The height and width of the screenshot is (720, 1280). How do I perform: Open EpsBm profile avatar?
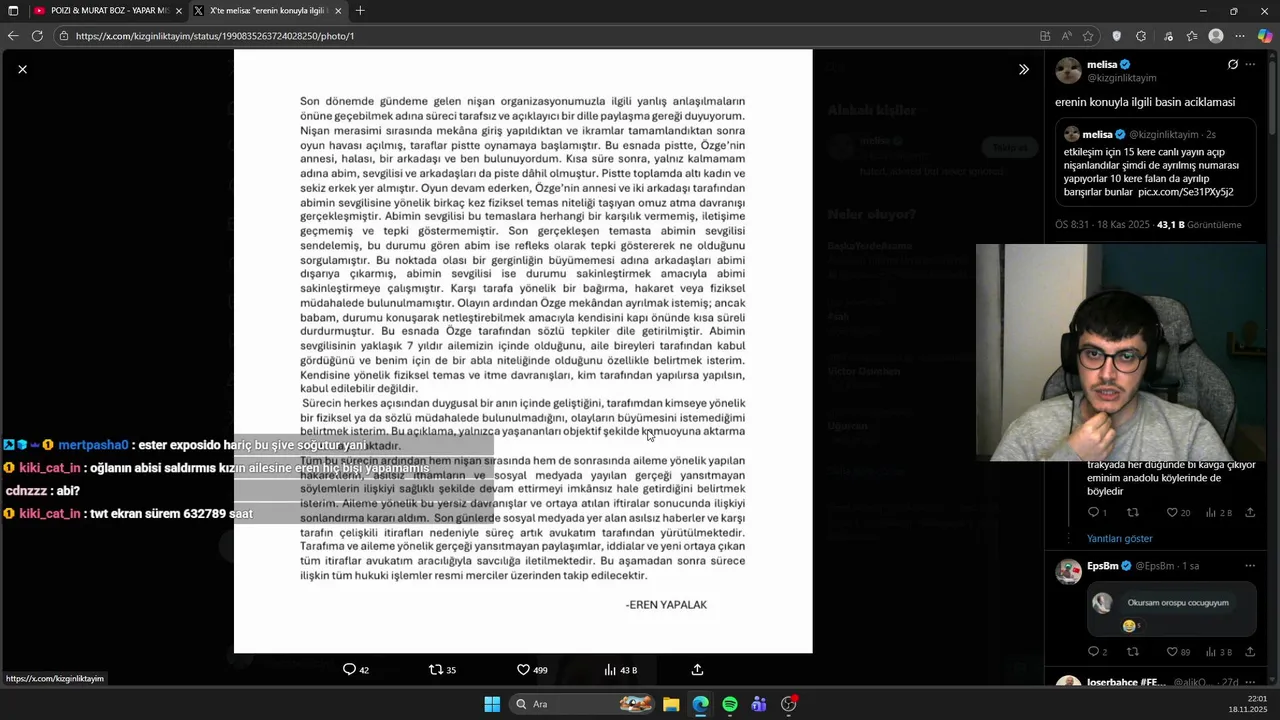1069,571
